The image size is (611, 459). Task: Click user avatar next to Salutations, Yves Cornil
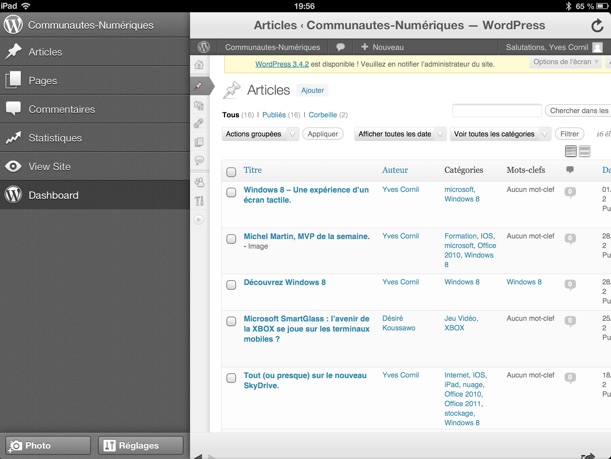597,47
